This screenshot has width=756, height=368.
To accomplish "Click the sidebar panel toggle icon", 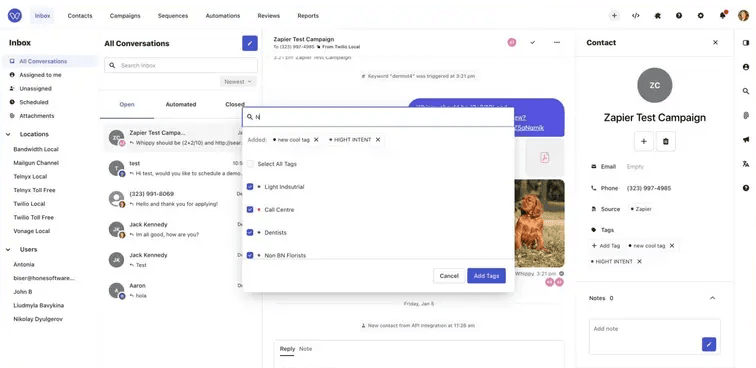I will 746,43.
